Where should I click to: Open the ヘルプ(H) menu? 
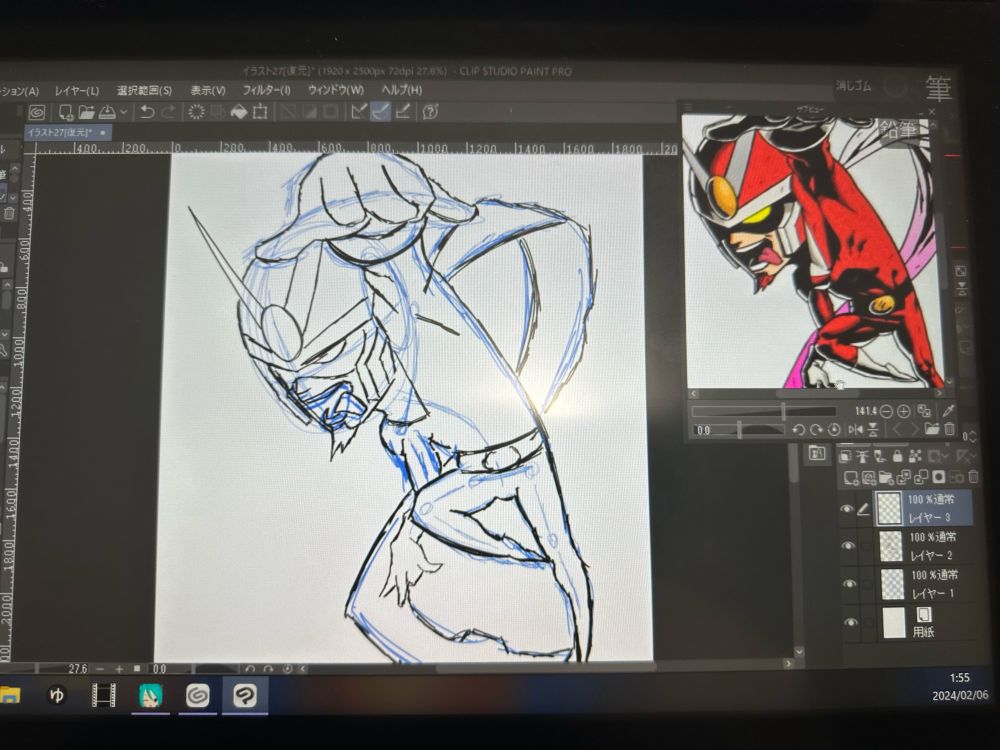point(401,90)
